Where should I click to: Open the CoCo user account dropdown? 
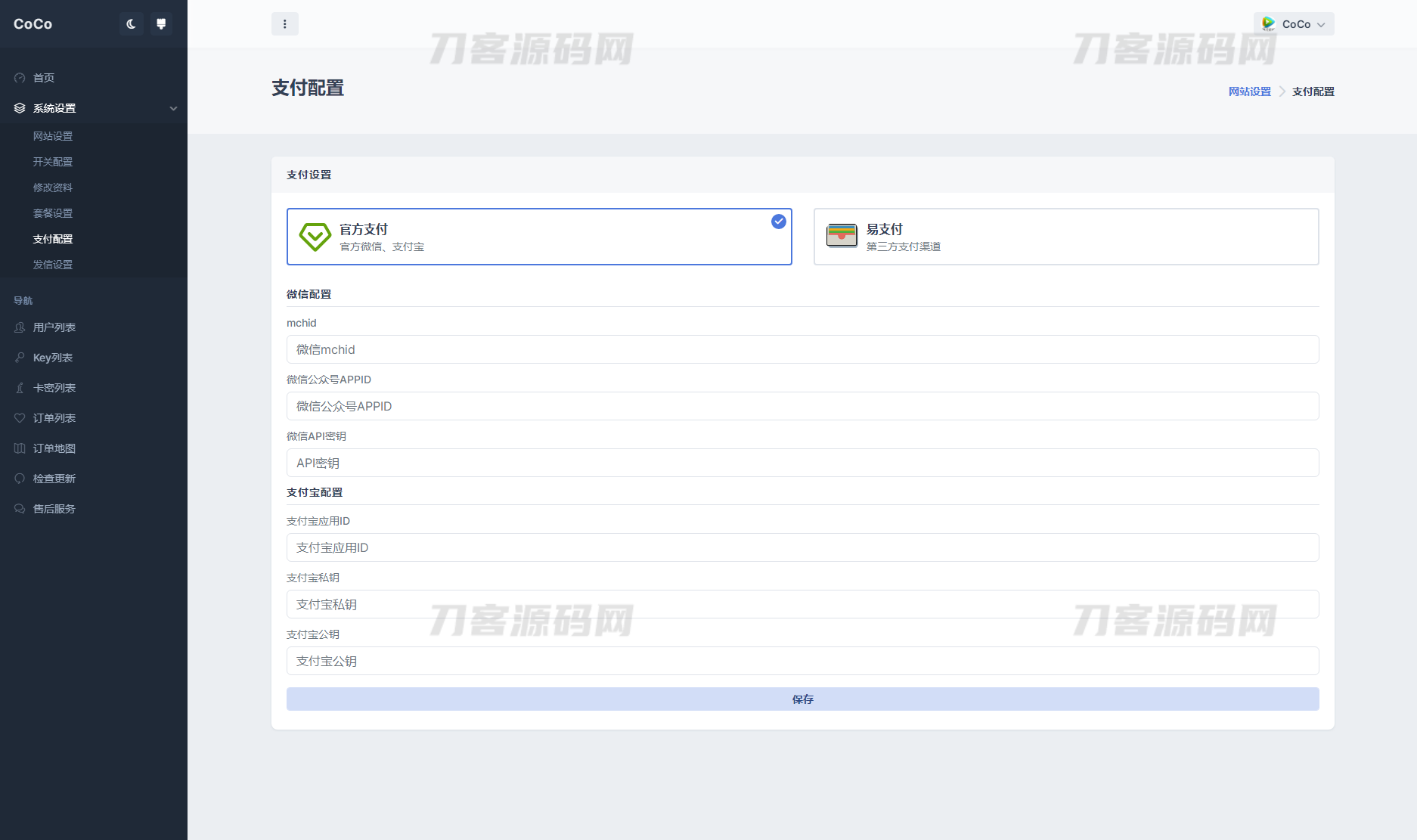[1294, 24]
